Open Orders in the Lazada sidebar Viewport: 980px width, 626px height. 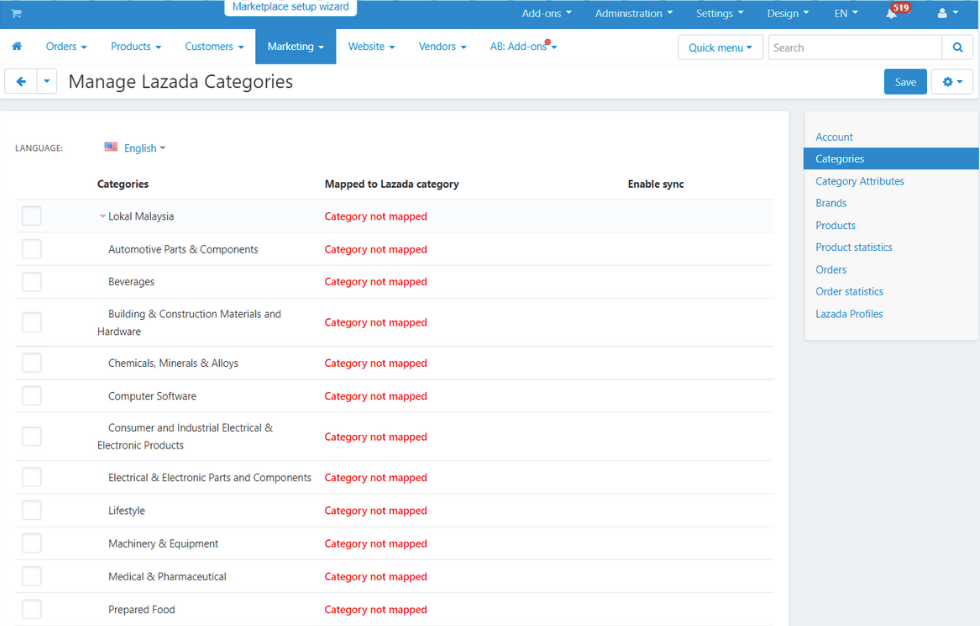point(831,270)
